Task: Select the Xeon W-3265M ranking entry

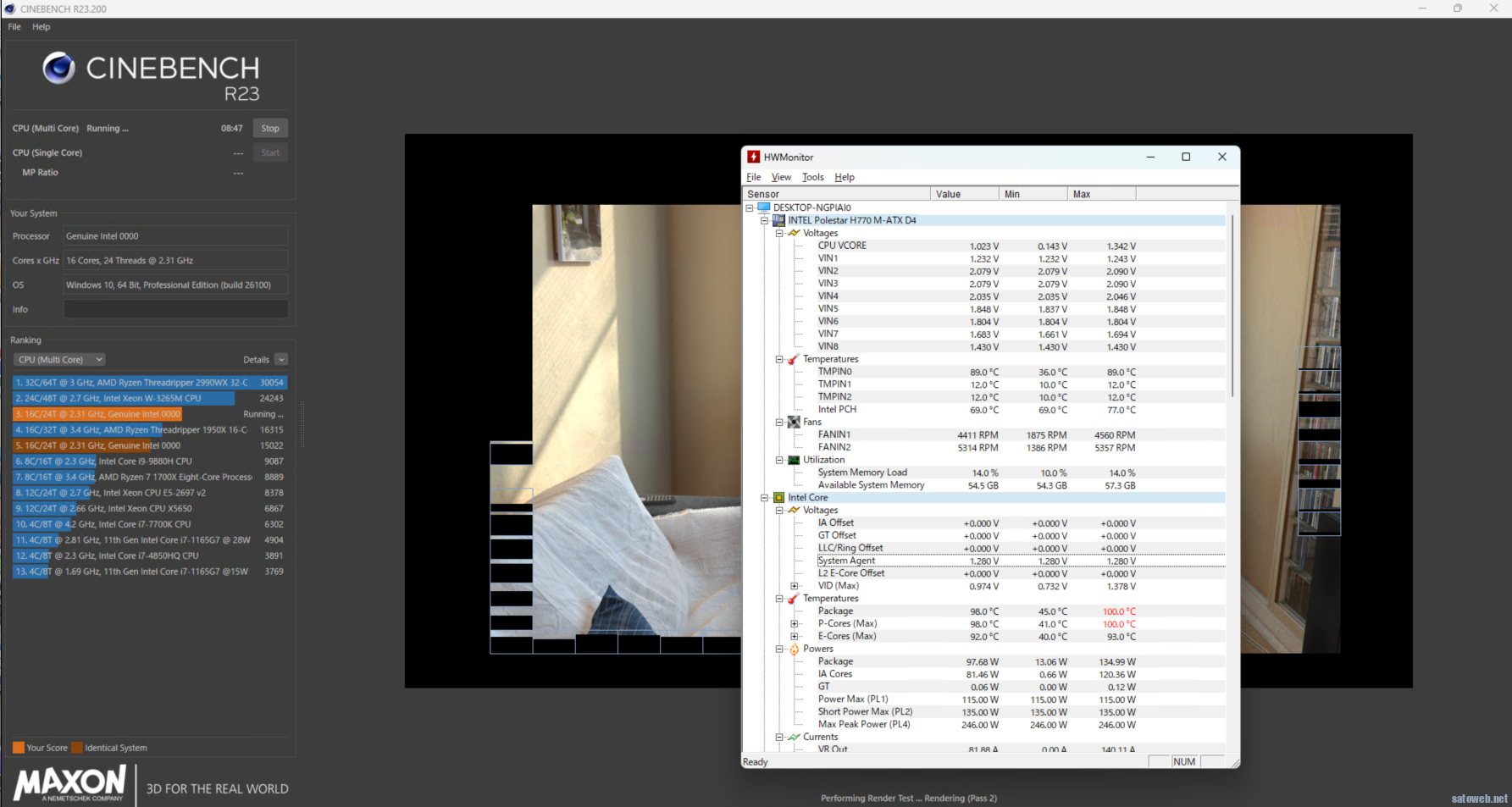Action: [150, 398]
